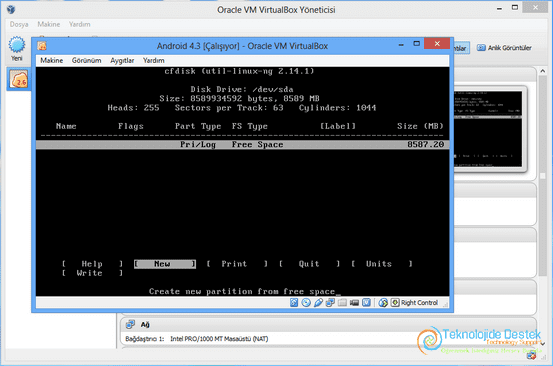Image resolution: width=553 pixels, height=366 pixels.
Task: Maximize the VirtualBox Manager window
Action: pos(515,7)
